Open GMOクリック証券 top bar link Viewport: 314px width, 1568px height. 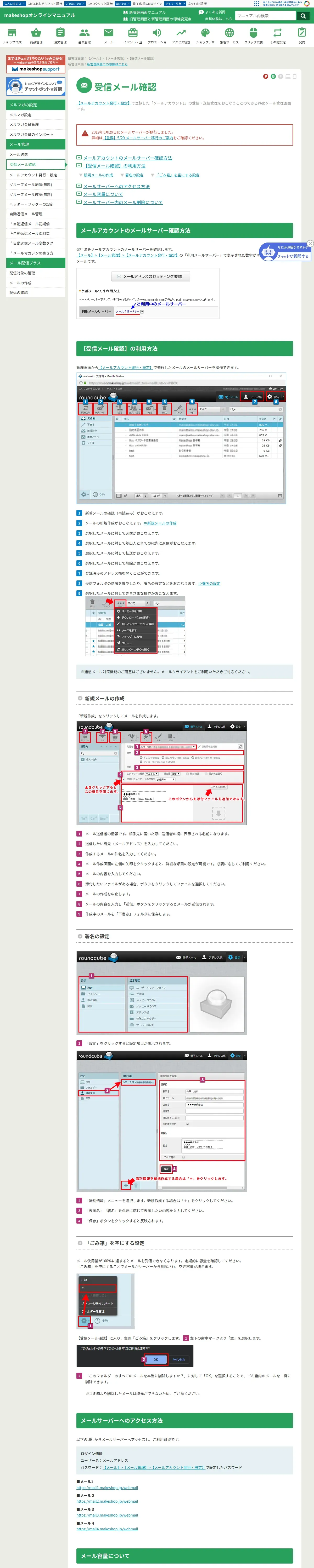[99, 4]
